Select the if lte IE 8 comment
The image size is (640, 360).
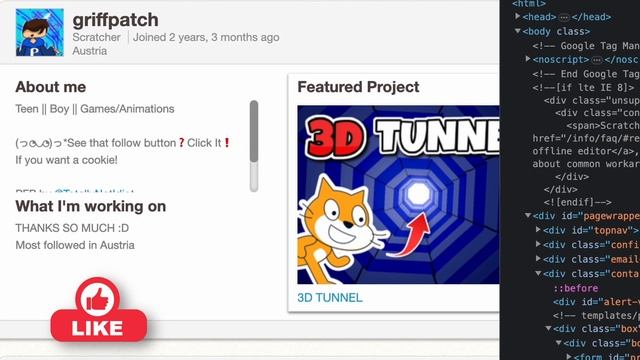pyautogui.click(x=584, y=88)
